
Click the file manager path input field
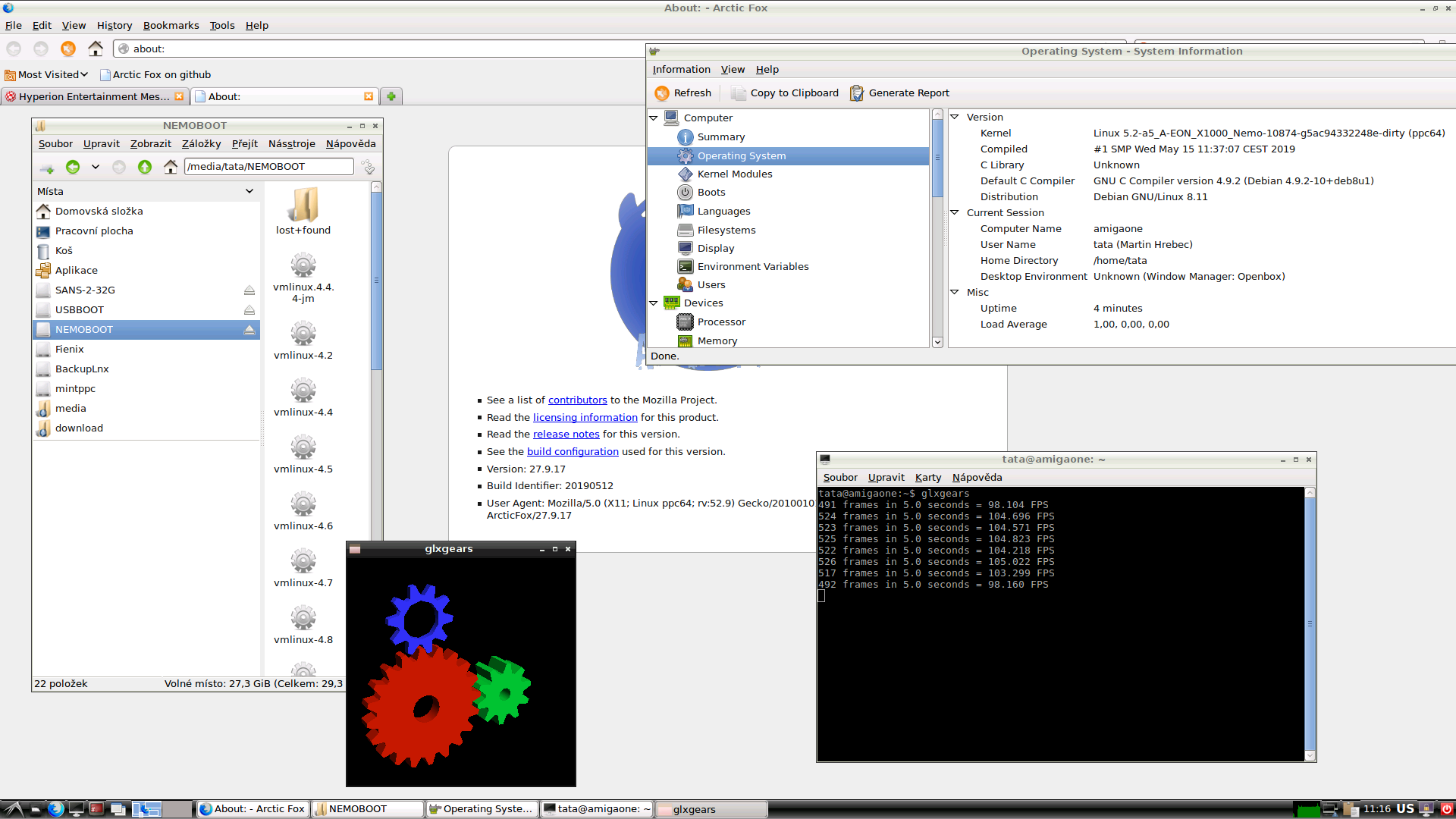pos(268,167)
